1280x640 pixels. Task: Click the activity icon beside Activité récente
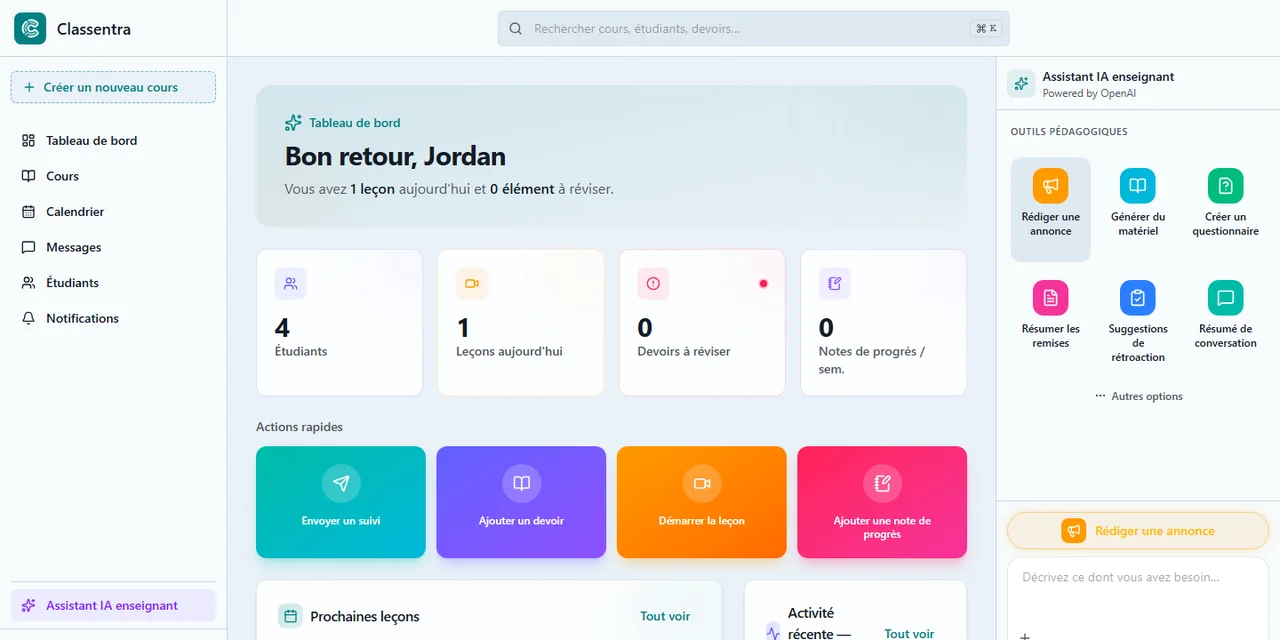point(772,632)
